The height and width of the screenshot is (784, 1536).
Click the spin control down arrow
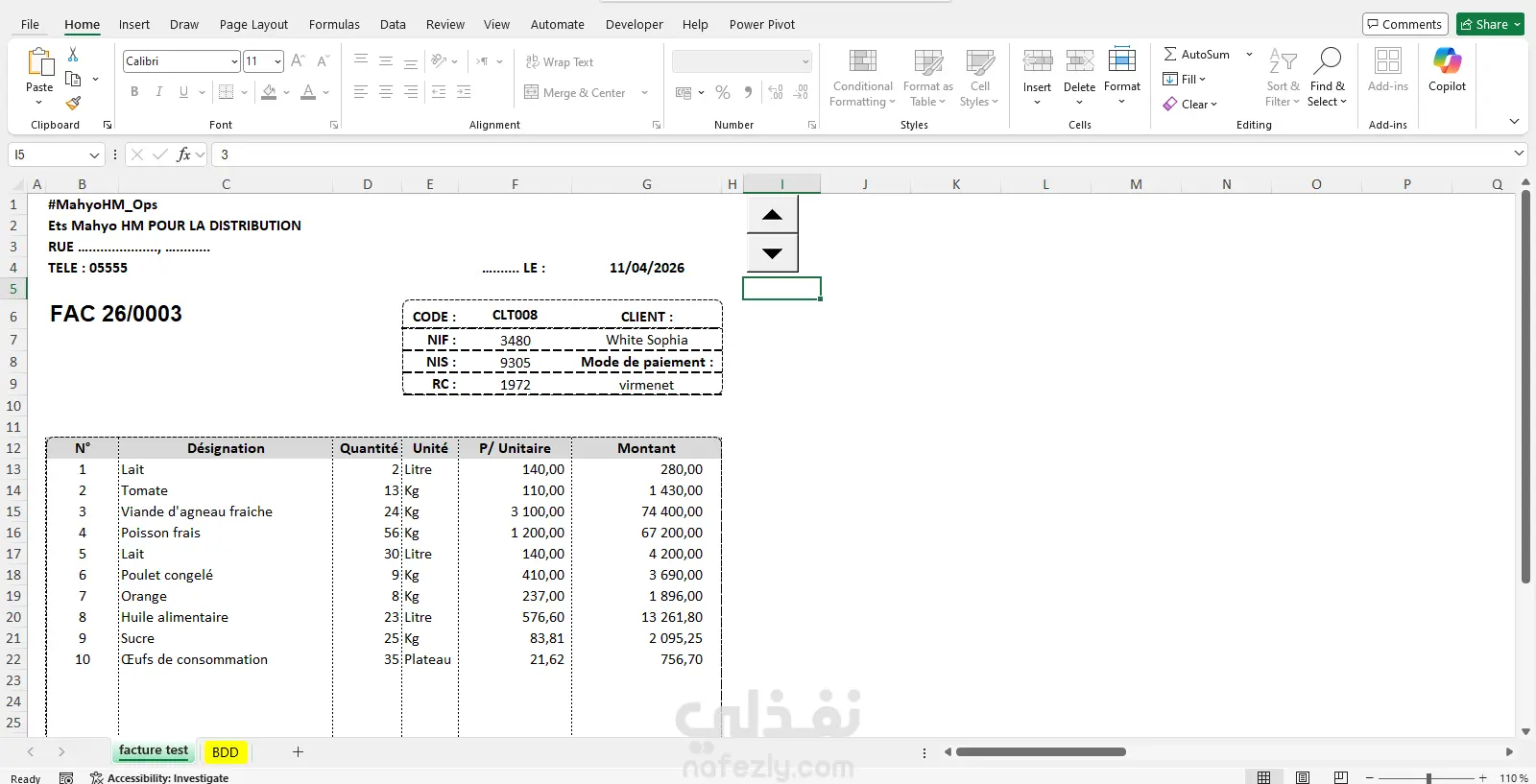tap(772, 253)
